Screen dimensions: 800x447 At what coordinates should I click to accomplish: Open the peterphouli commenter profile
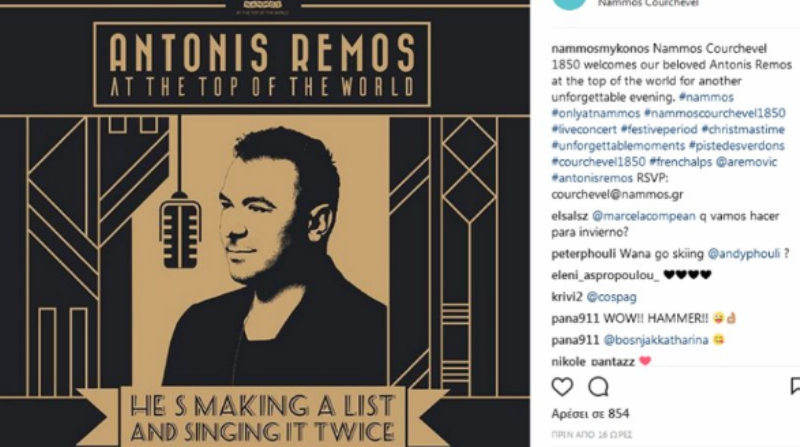click(584, 254)
